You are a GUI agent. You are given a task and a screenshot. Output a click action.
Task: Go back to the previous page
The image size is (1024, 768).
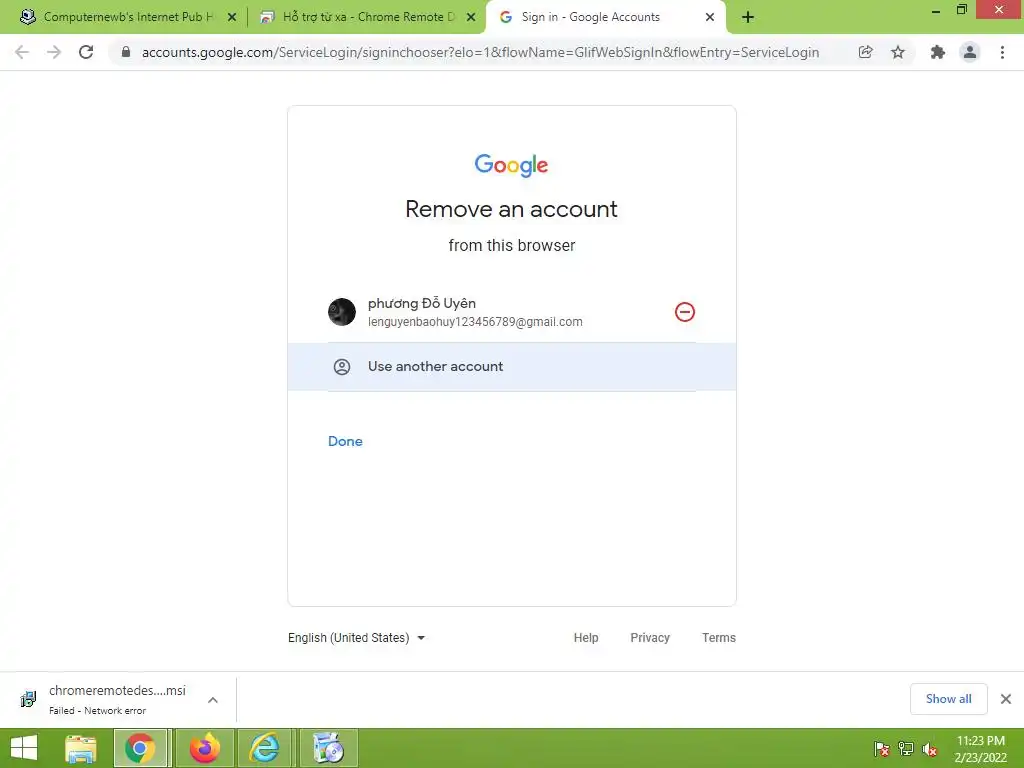pyautogui.click(x=22, y=52)
